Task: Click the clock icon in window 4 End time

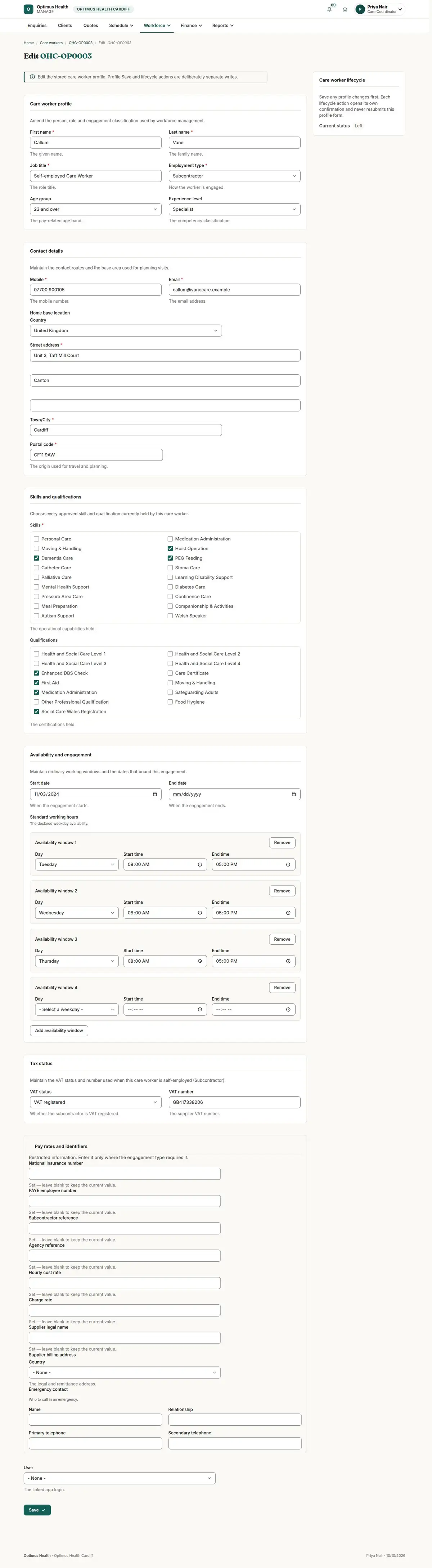Action: coord(288,1010)
